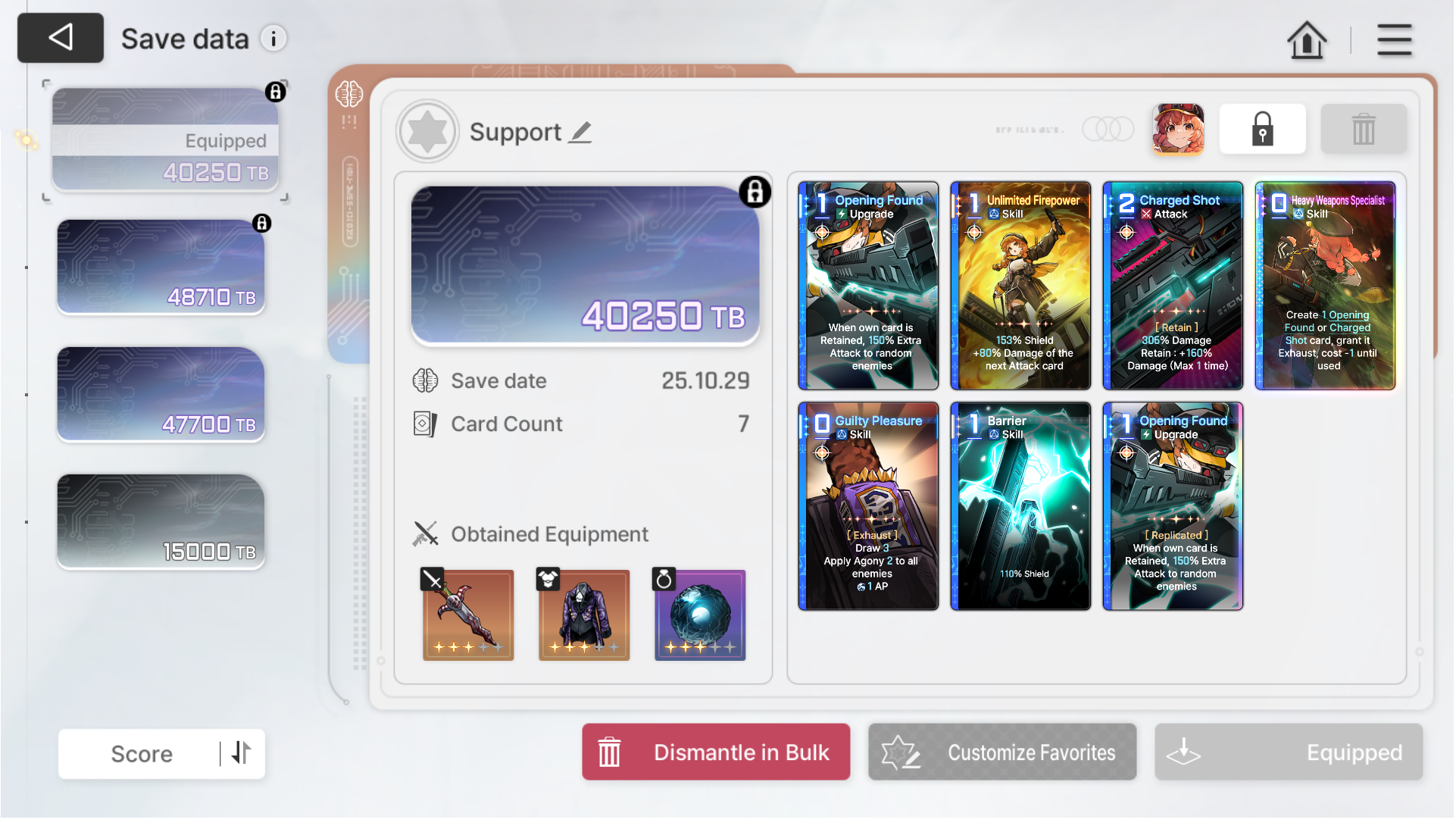The width and height of the screenshot is (1456, 826).
Task: Select the red-haired character portrait
Action: click(x=1178, y=130)
